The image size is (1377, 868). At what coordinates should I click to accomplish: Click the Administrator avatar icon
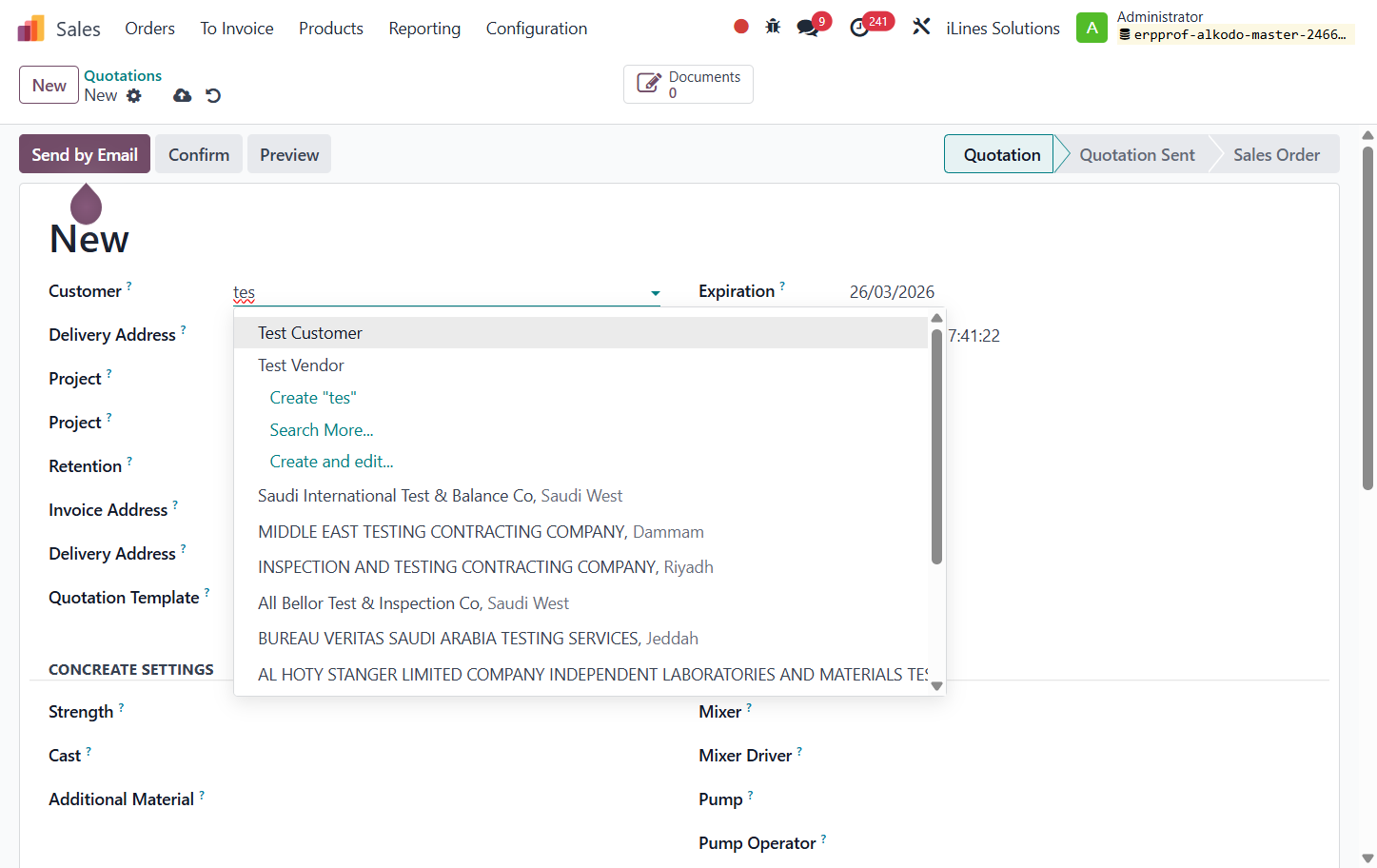[1092, 28]
